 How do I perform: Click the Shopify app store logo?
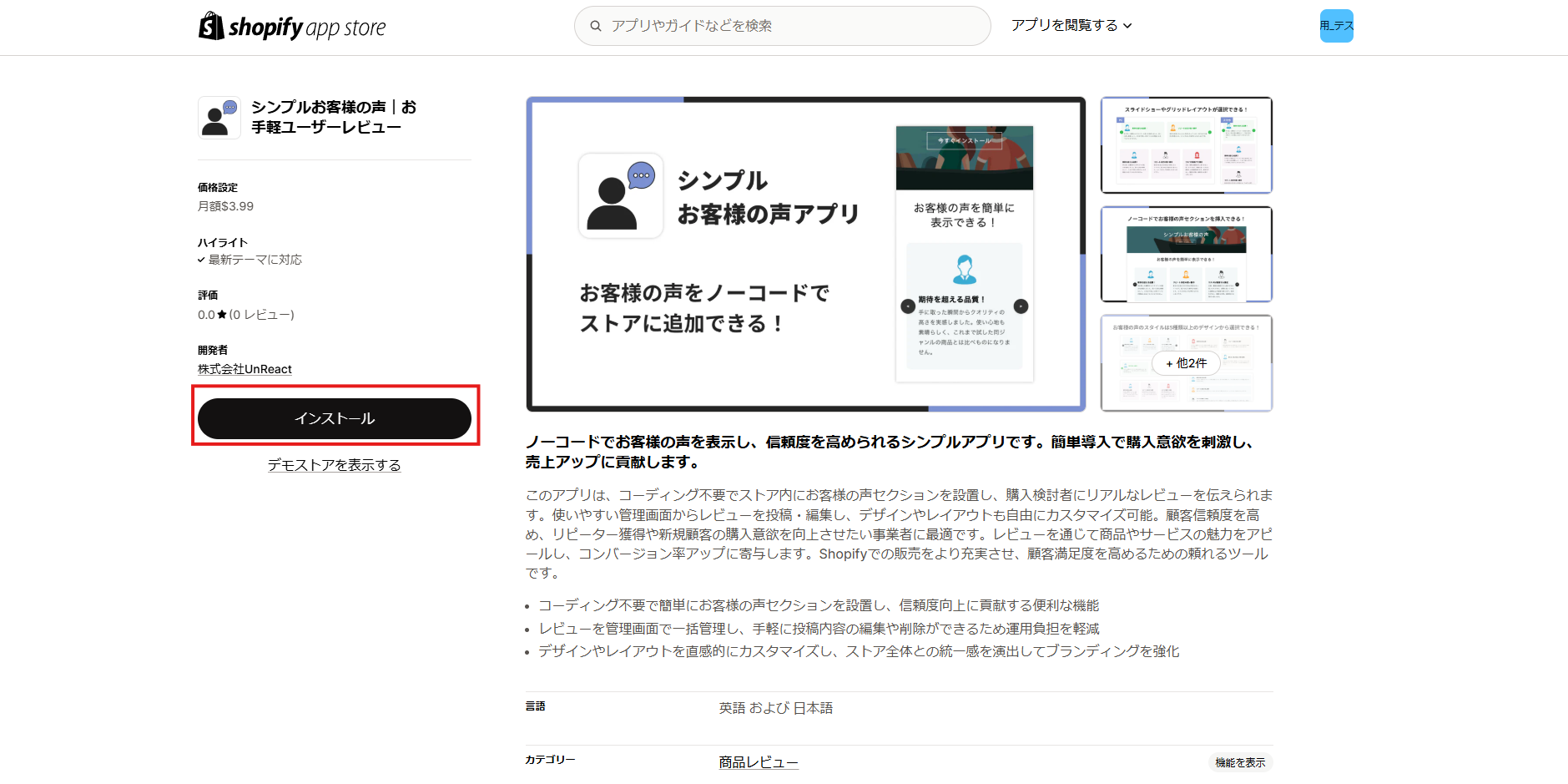(292, 27)
